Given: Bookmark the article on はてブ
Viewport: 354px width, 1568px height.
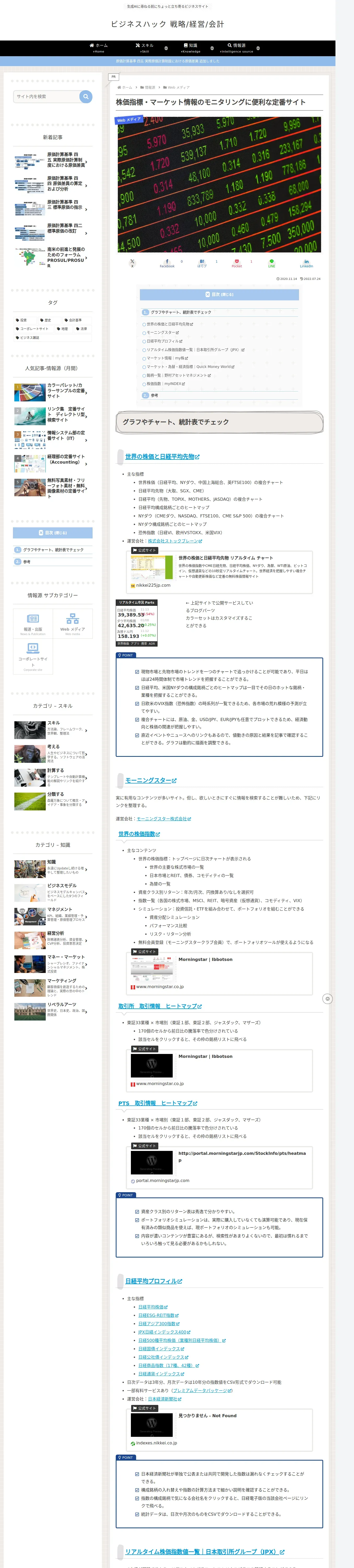Looking at the screenshot, I should coord(202,263).
